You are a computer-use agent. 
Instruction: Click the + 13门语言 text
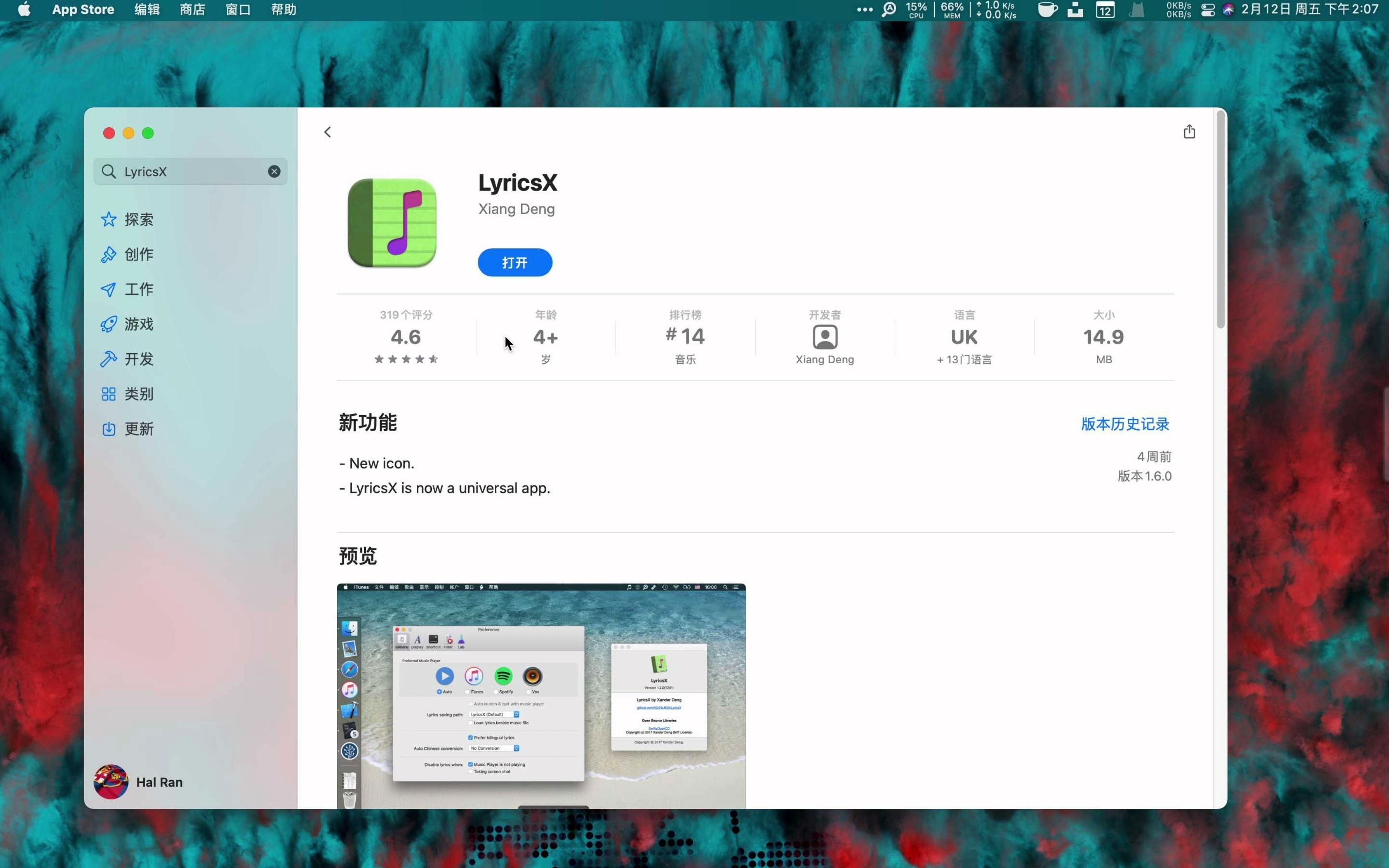[964, 359]
